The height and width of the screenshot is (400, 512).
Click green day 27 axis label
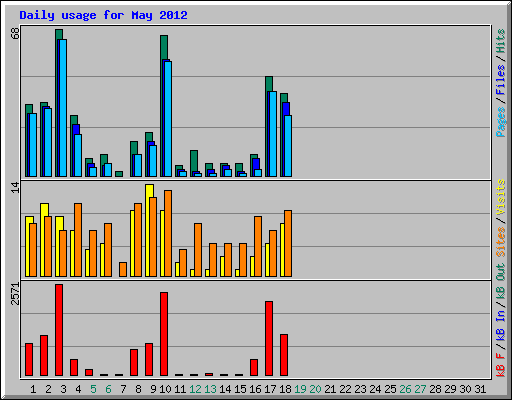pyautogui.click(x=420, y=389)
